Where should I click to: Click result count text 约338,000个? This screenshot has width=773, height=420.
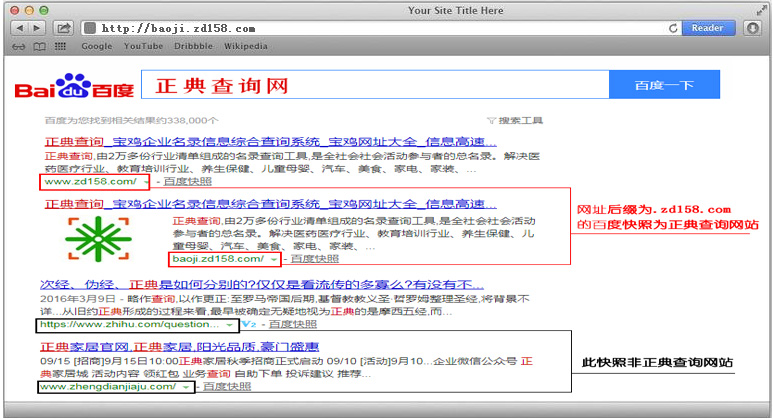point(131,120)
